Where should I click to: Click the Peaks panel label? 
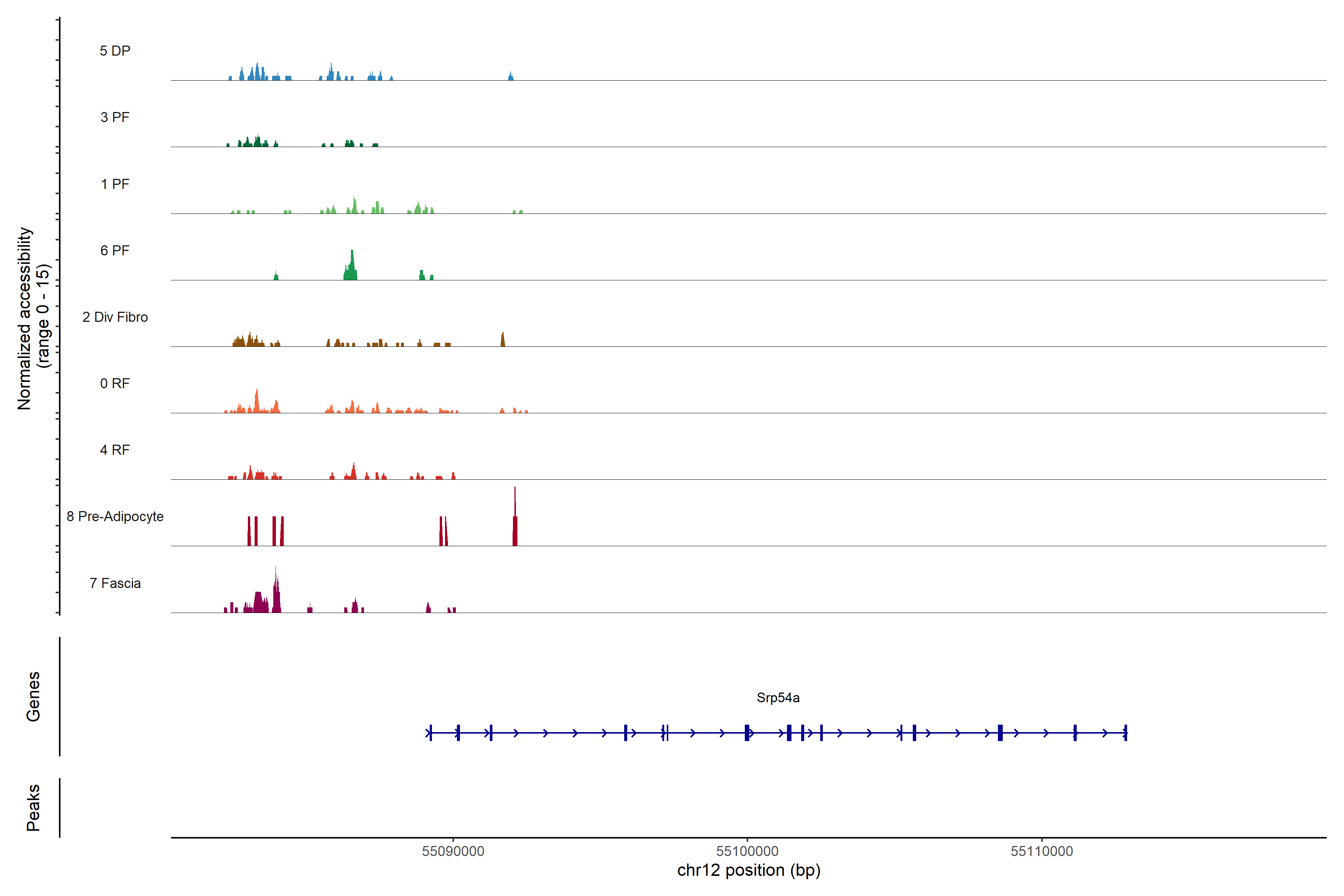coord(33,808)
